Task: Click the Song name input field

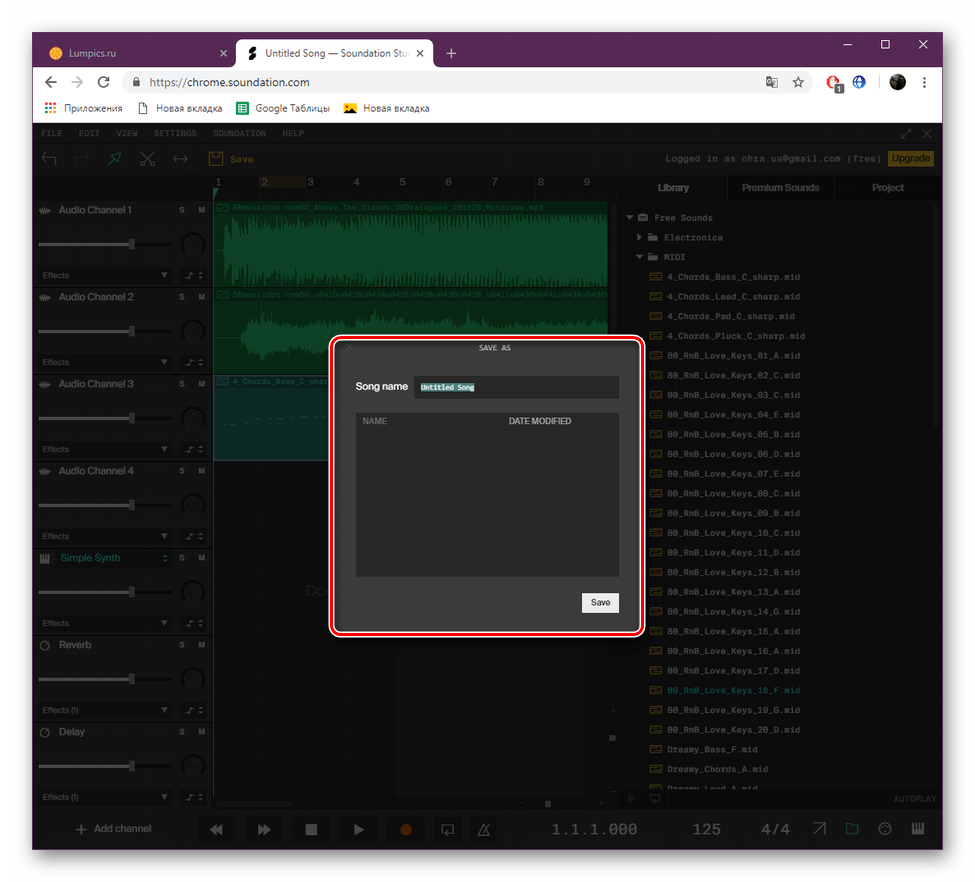Action: 516,387
